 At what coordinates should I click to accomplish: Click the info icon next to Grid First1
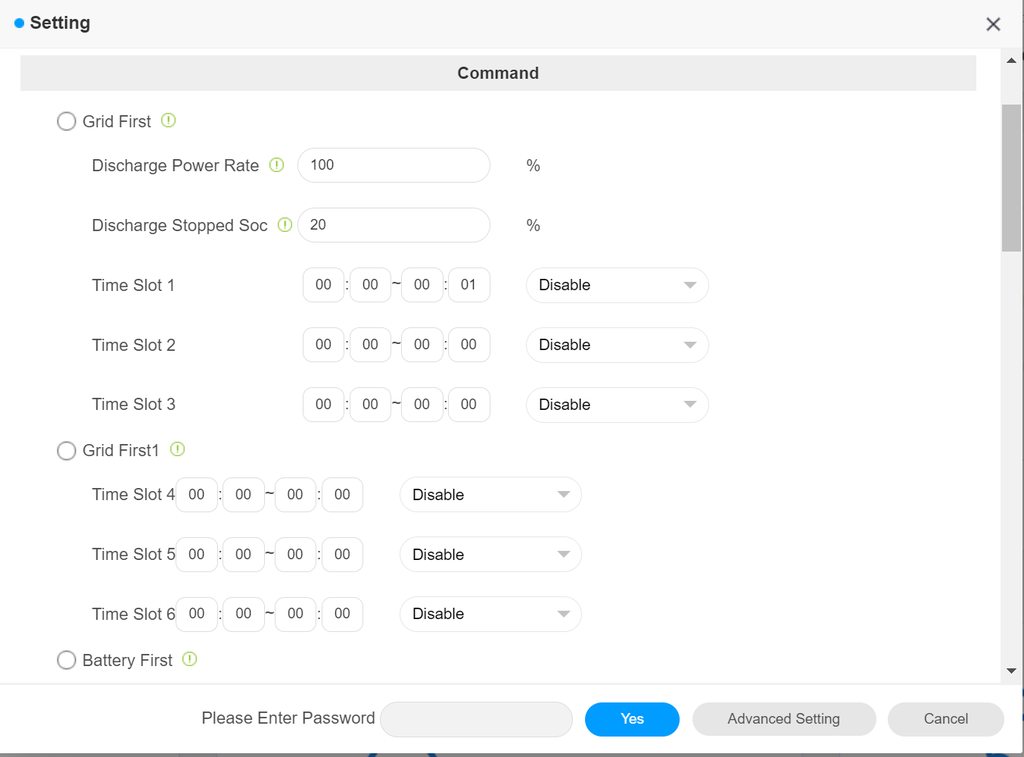point(177,450)
